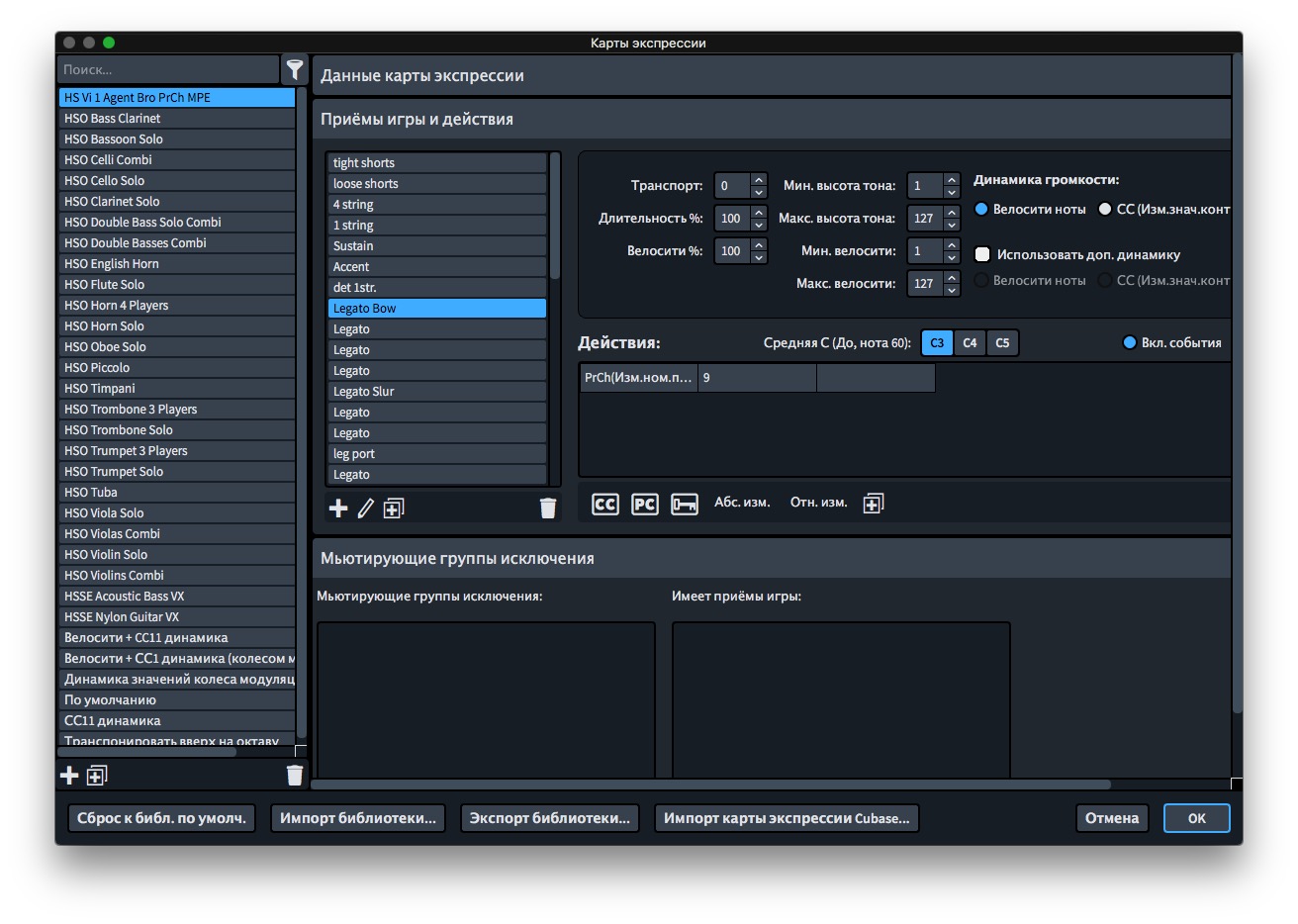
Task: Add a new expression map with plus icon
Action: (69, 776)
